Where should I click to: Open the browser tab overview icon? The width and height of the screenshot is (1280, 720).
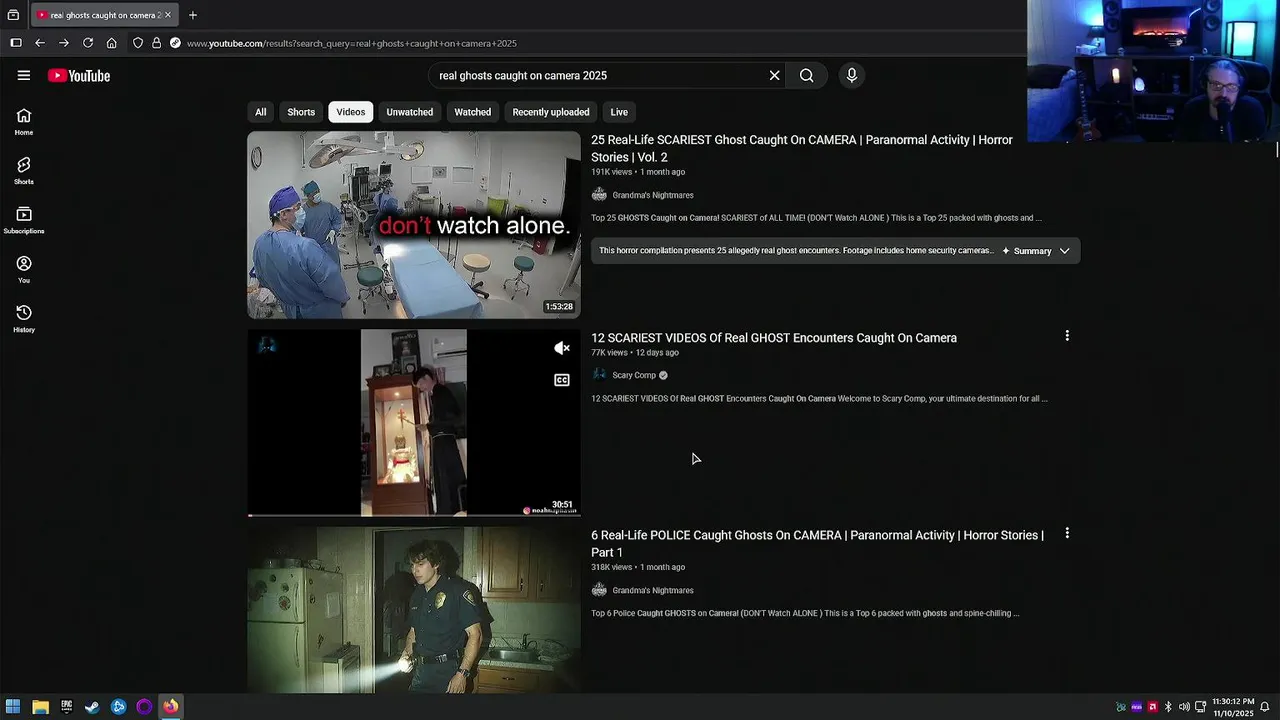coord(13,15)
